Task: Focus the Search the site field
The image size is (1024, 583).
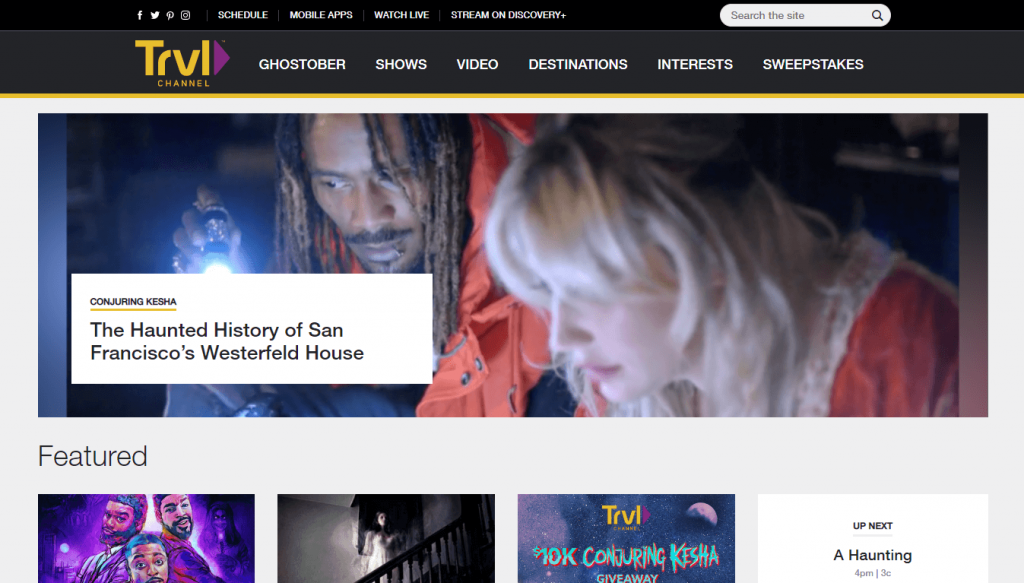Action: [805, 15]
